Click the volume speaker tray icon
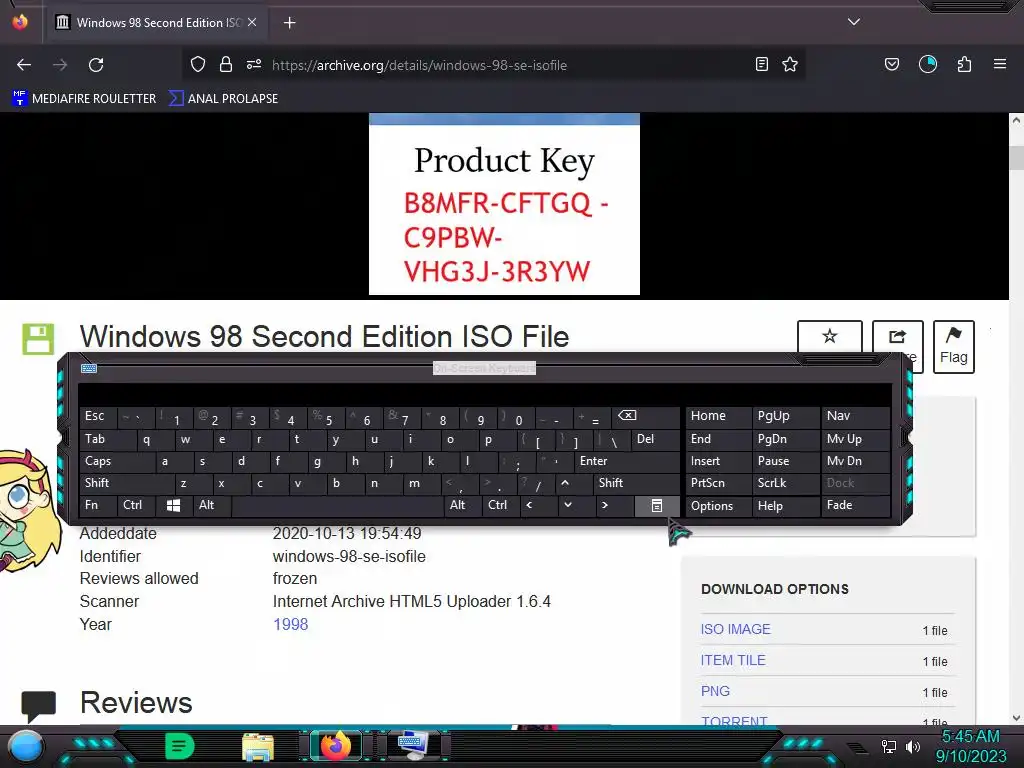This screenshot has height=768, width=1024. (x=913, y=746)
